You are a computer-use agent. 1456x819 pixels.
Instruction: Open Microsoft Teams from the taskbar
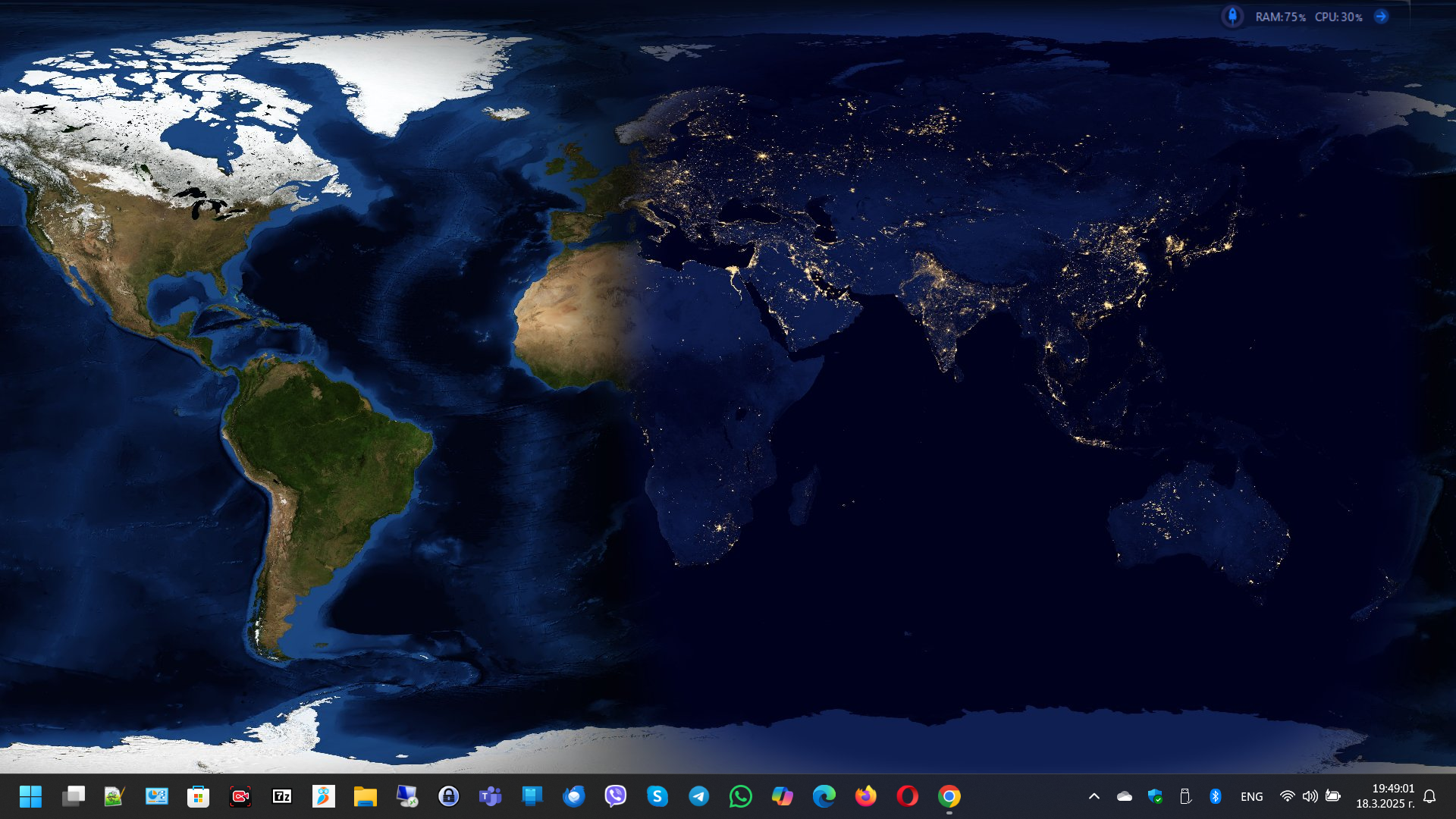(x=491, y=796)
